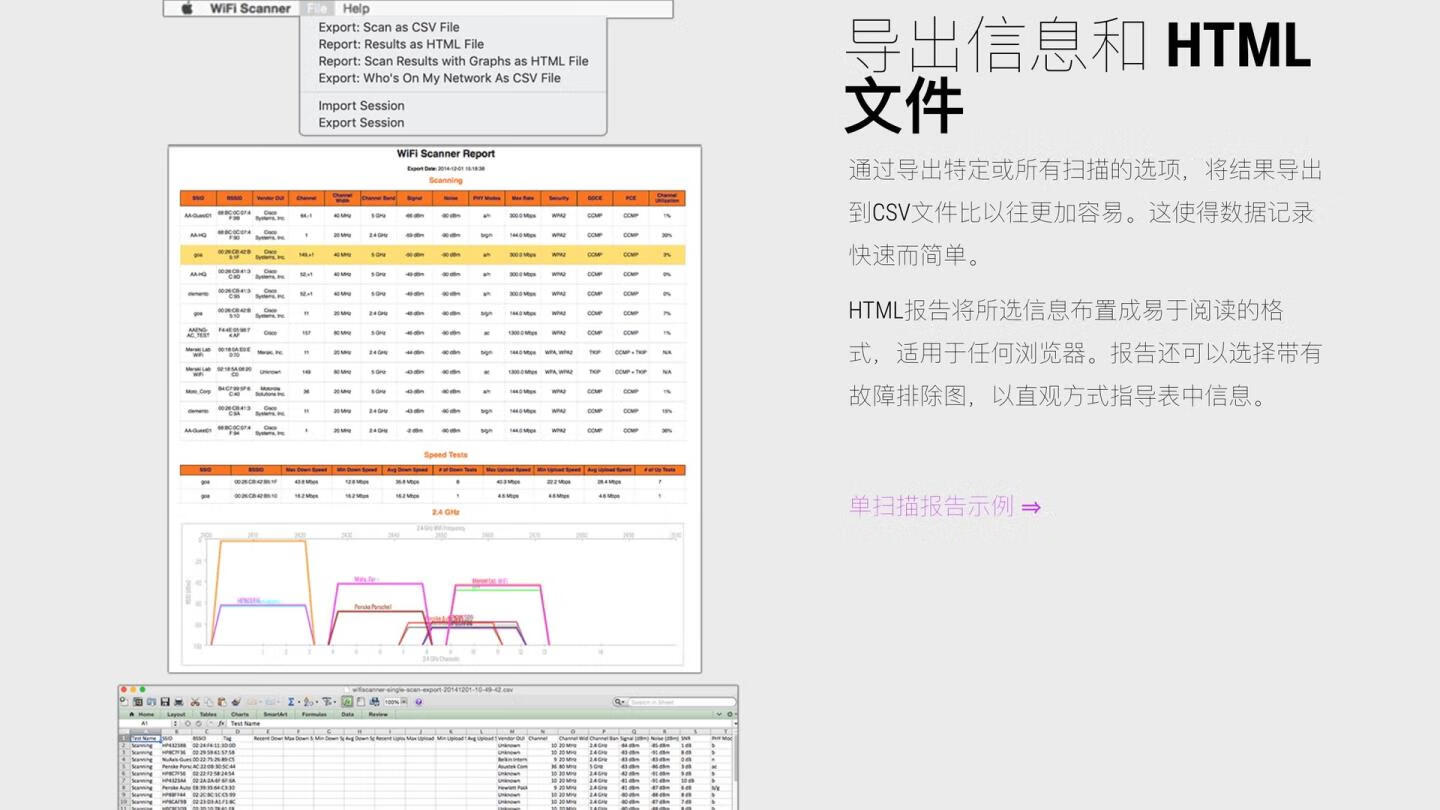Switch to the Data ribbon tab

tap(348, 714)
